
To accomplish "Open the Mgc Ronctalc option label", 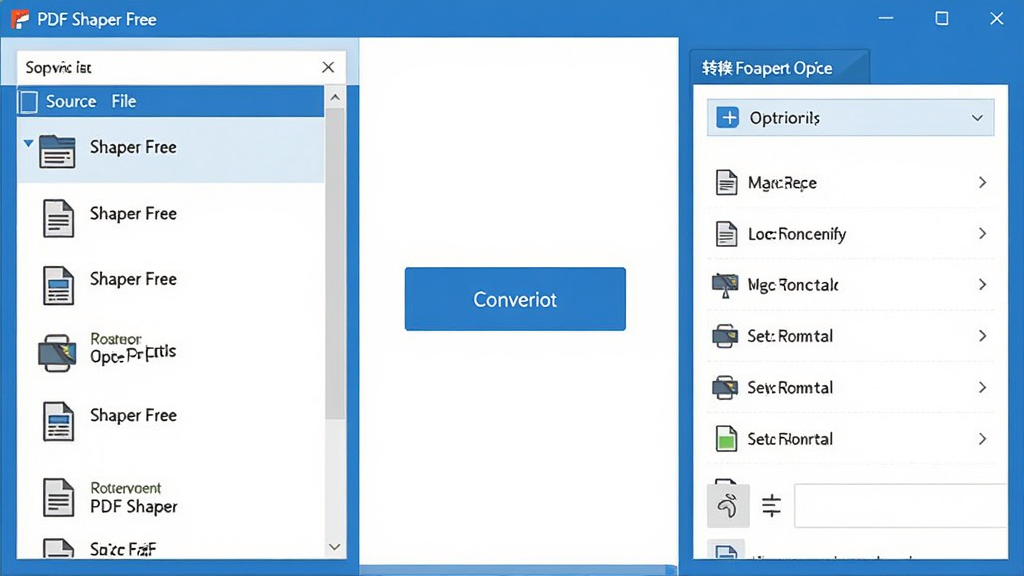I will (793, 285).
